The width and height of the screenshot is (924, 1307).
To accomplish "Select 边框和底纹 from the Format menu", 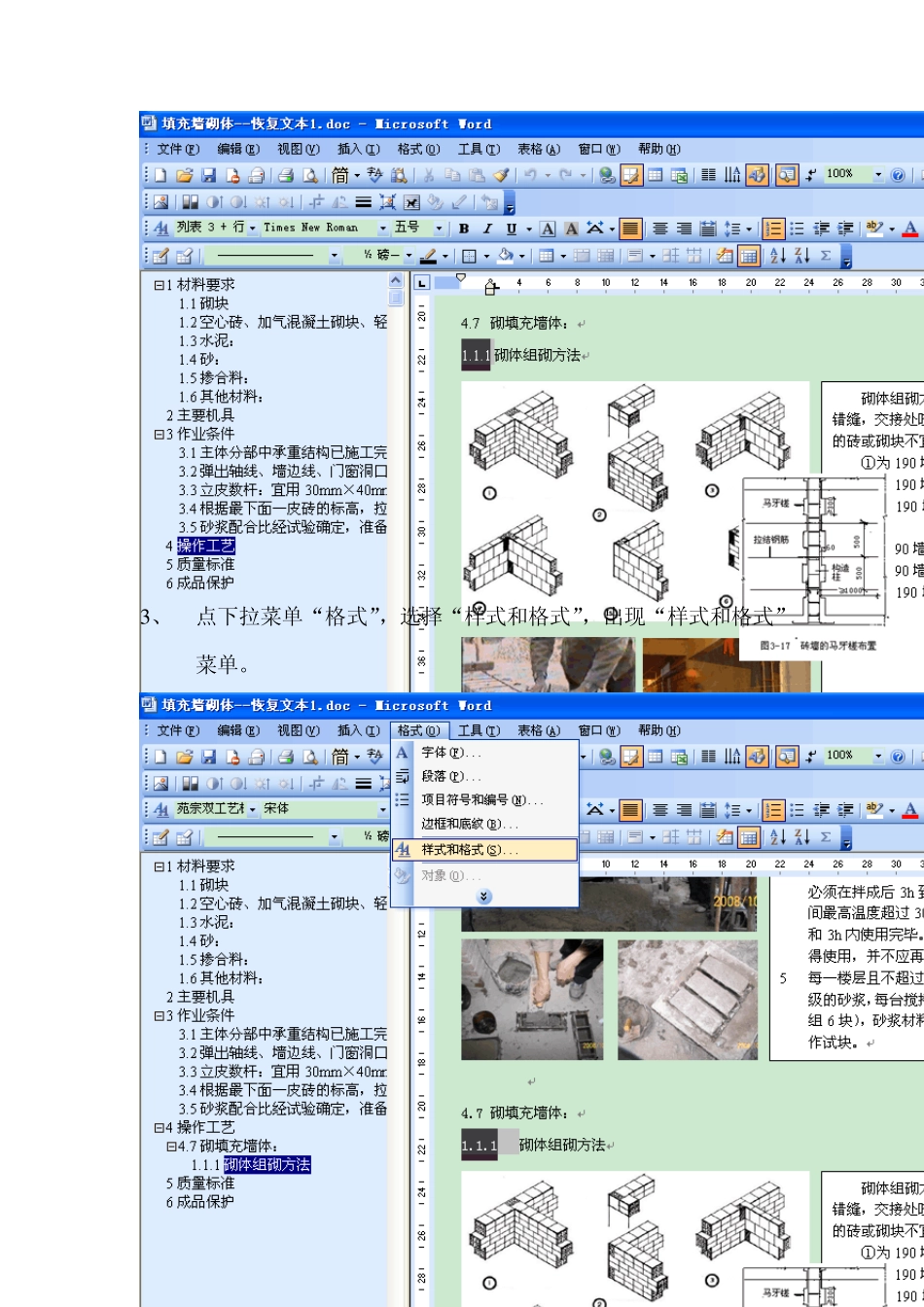I will point(484,825).
